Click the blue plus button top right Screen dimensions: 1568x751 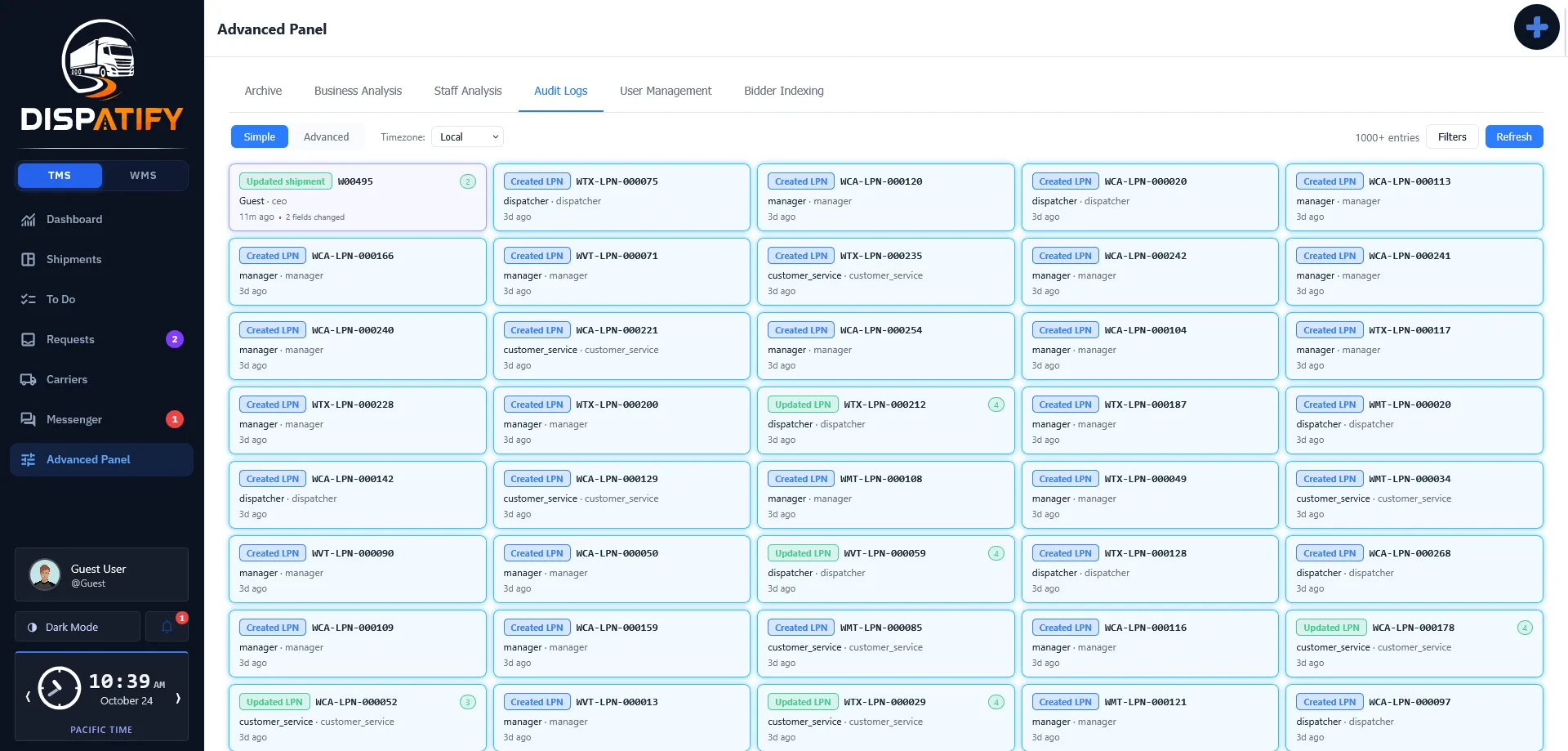(x=1536, y=27)
